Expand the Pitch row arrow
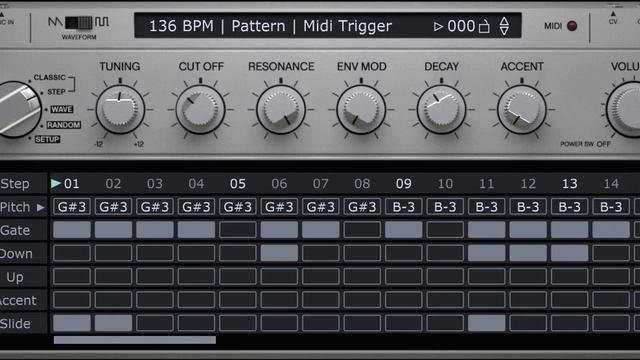This screenshot has width=640, height=360. [x=40, y=207]
